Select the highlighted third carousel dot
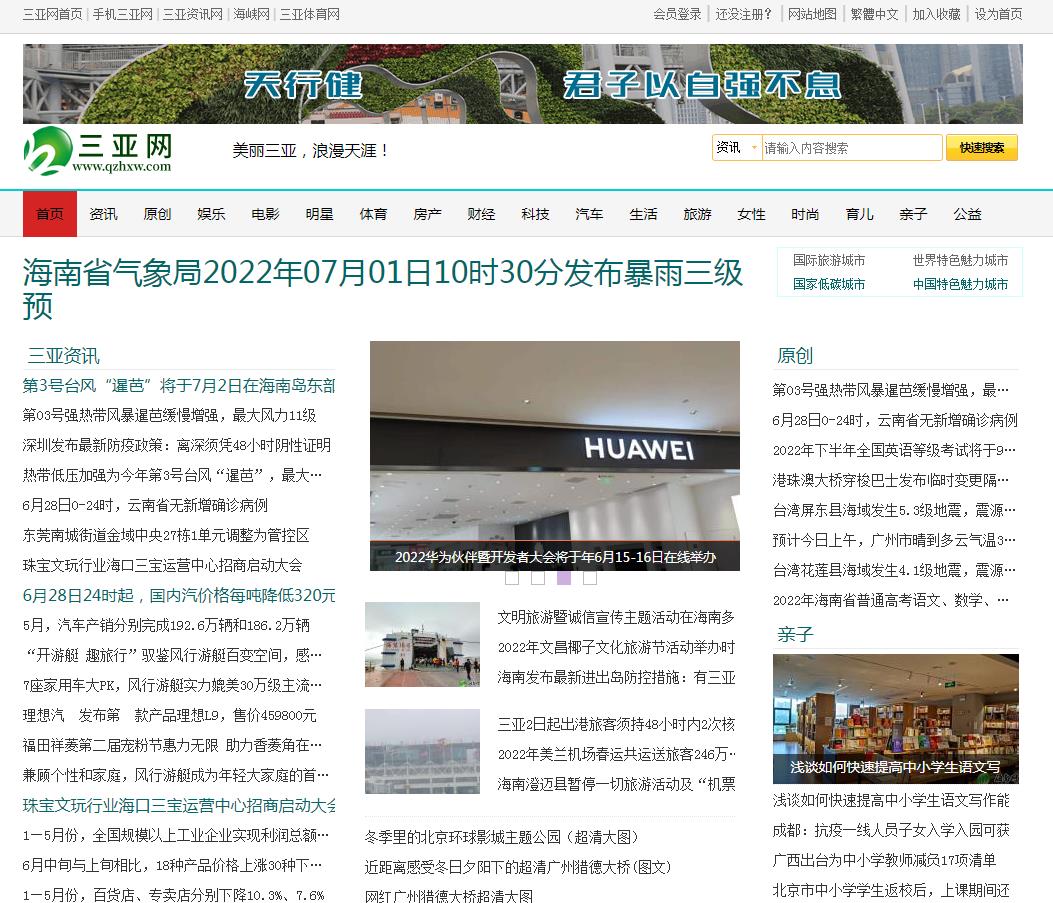This screenshot has height=903, width=1053. pyautogui.click(x=564, y=577)
